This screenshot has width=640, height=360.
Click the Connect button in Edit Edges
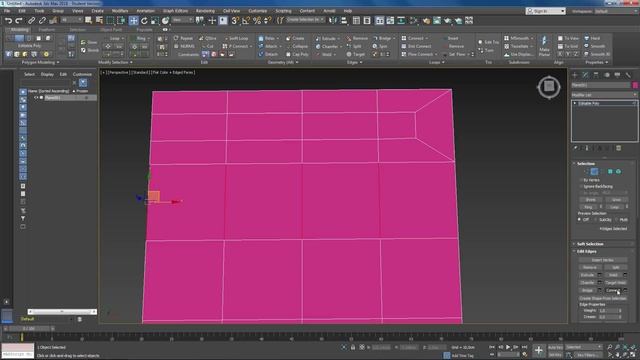click(613, 290)
